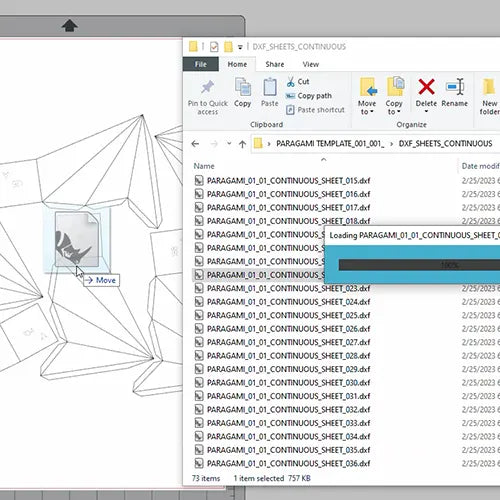Click DXF_SHEETS_CONTINUOUS breadcrumb in the address bar
Screen dimensions: 500x500
tap(445, 144)
